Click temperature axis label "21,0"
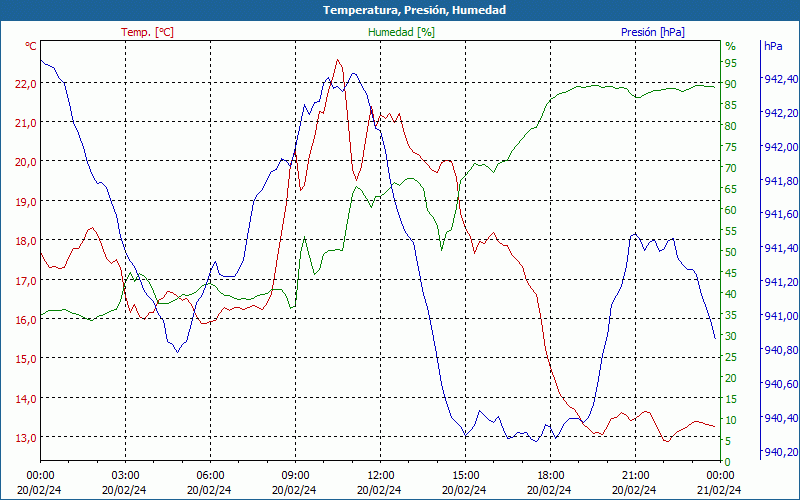This screenshot has height=500, width=800. coord(26,123)
